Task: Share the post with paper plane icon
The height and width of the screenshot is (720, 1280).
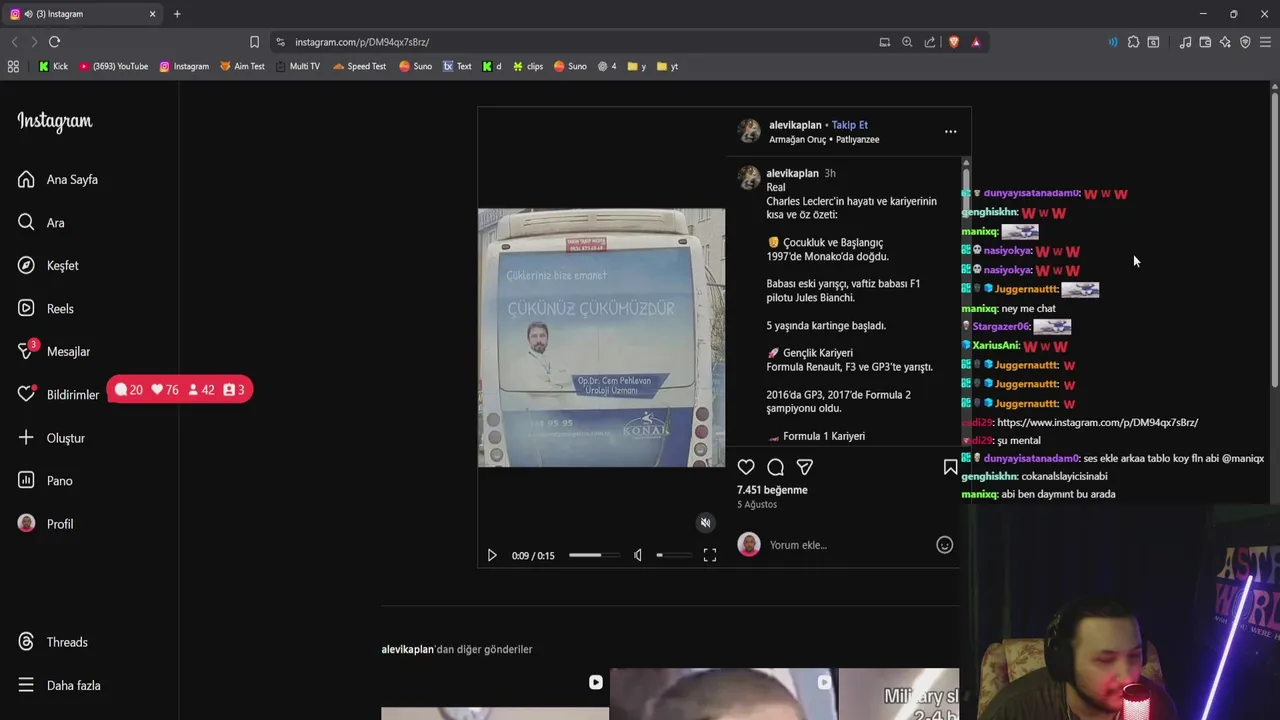Action: [x=804, y=467]
